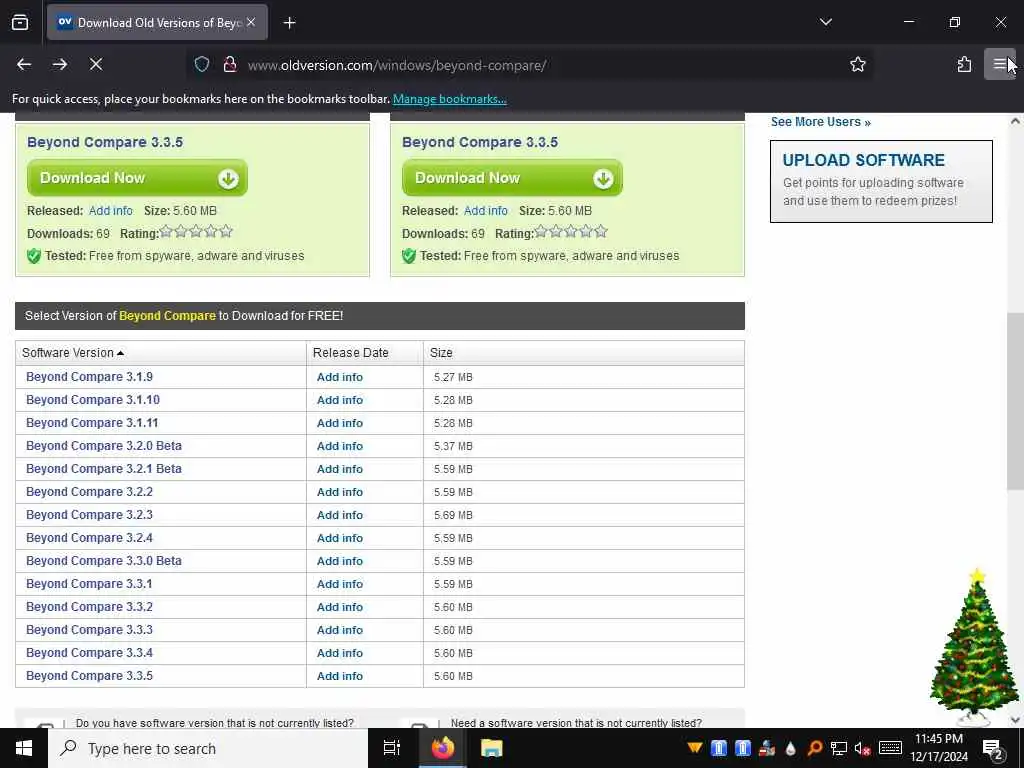Open Beyond Compare 3.3.5 table row link

(x=89, y=676)
